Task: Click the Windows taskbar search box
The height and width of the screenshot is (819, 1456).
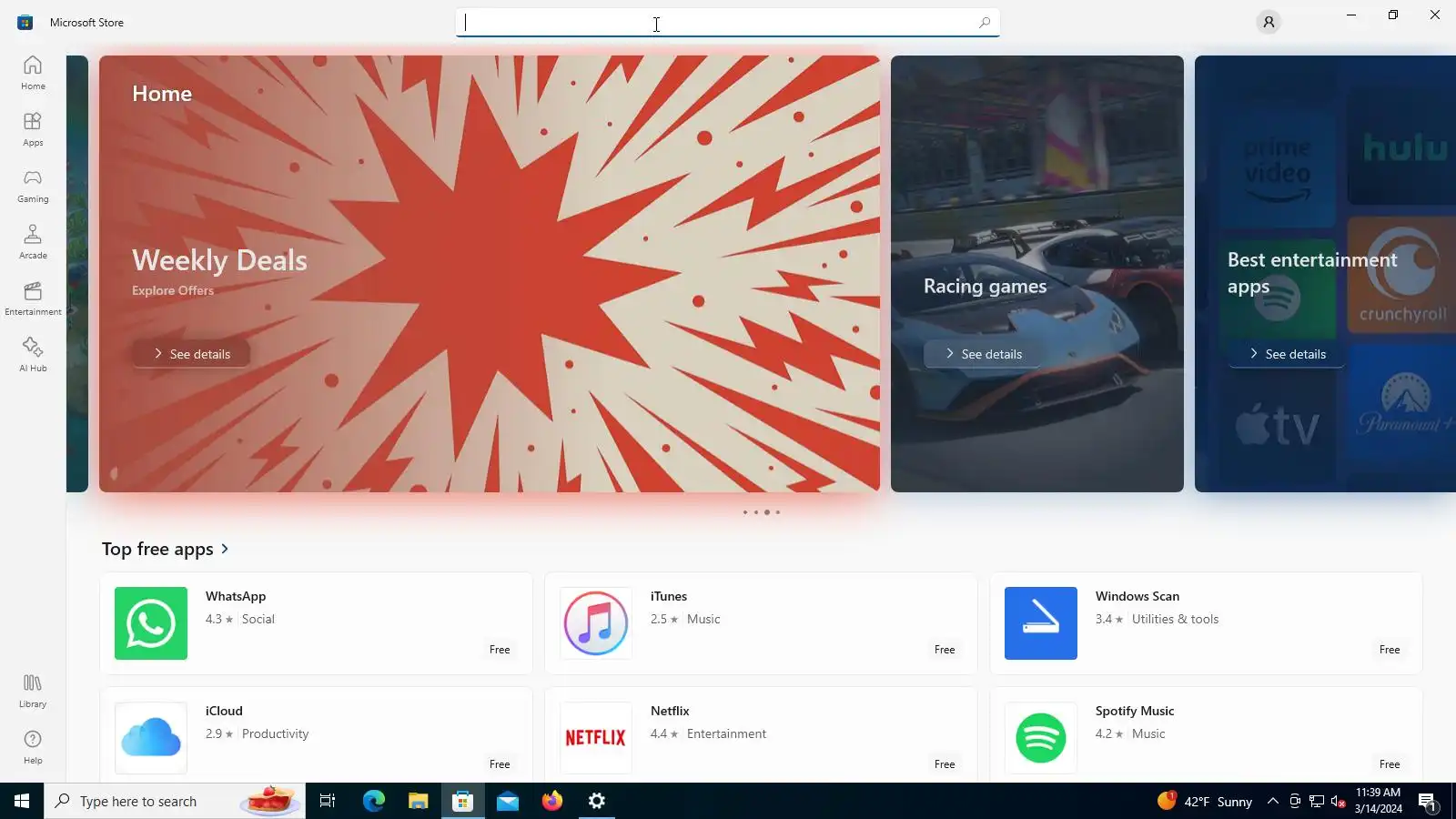Action: pos(175,801)
